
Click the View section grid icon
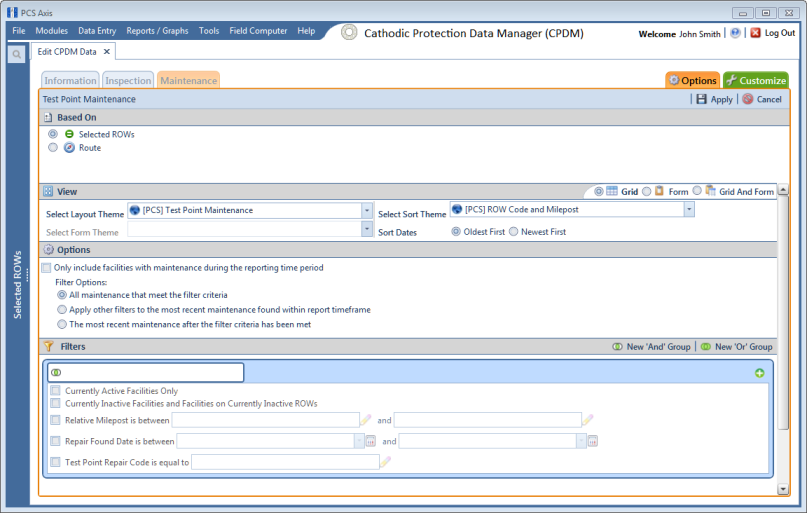pyautogui.click(x=48, y=191)
